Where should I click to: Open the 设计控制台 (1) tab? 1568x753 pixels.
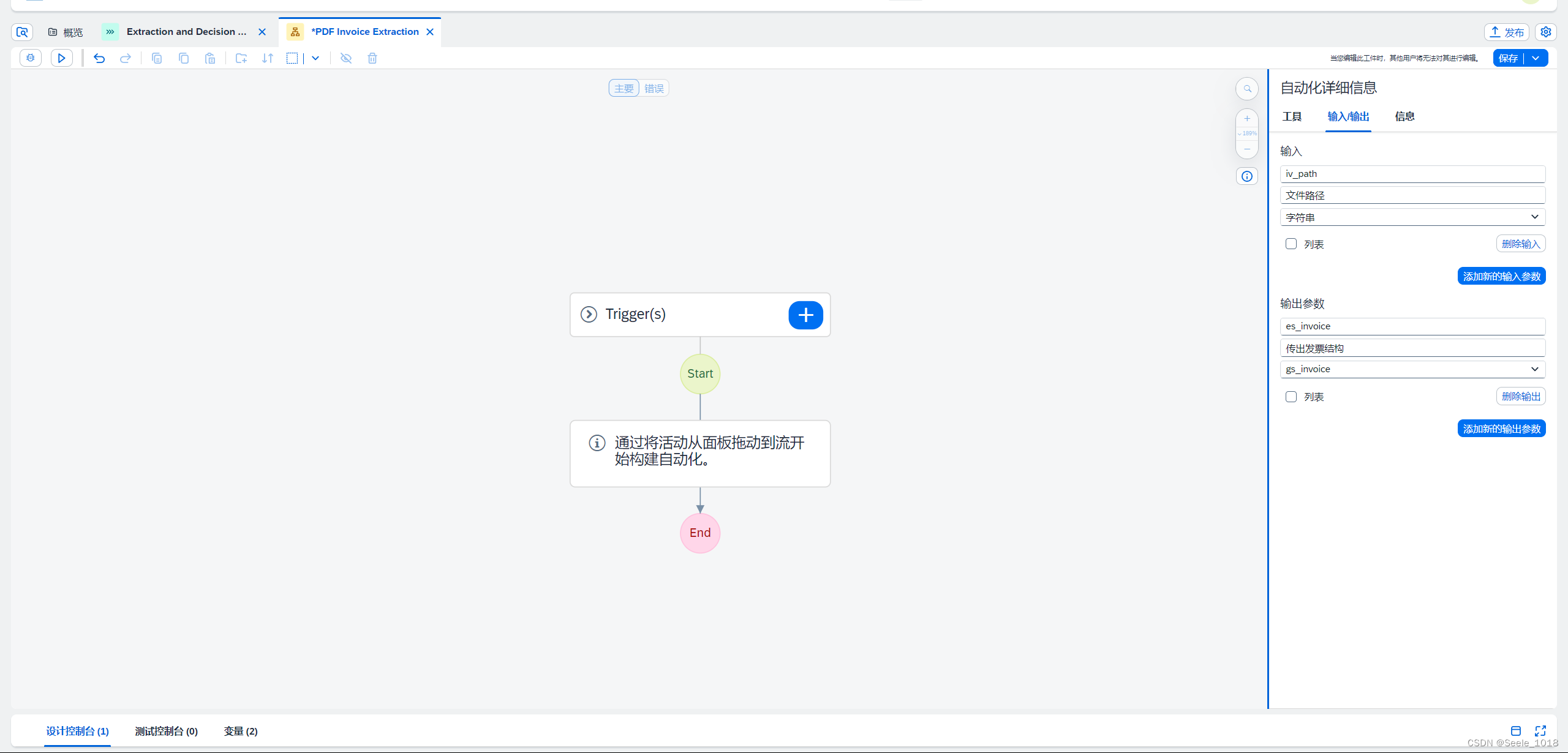point(77,731)
